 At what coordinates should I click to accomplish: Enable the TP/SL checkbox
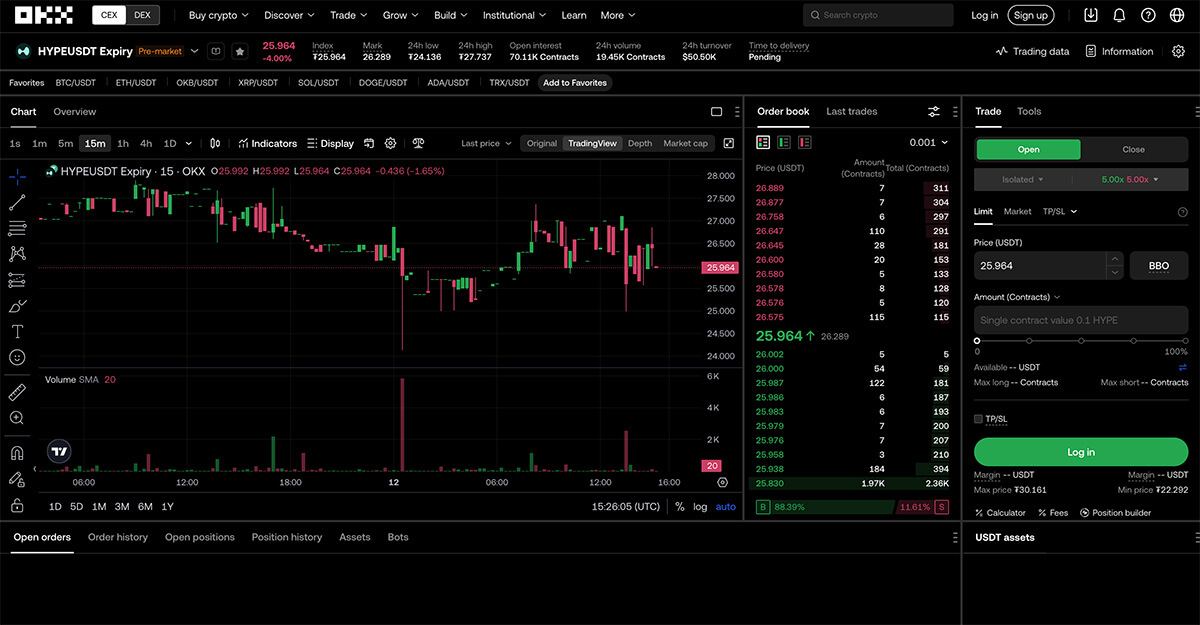[x=979, y=419]
